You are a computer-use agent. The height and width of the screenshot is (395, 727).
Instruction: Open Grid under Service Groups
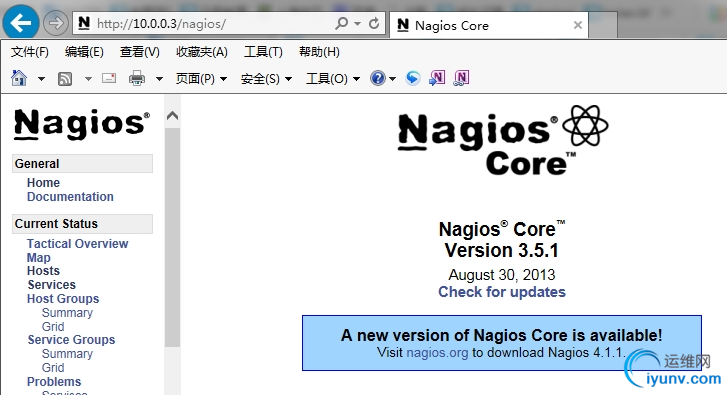[53, 367]
